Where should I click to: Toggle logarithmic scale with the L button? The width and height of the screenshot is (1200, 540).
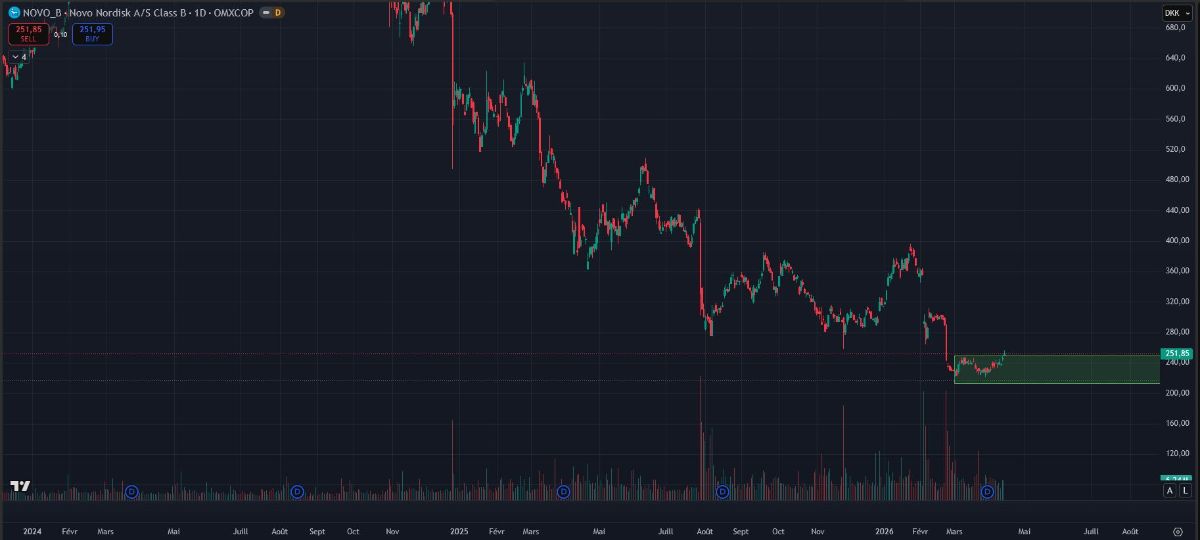tap(1184, 492)
